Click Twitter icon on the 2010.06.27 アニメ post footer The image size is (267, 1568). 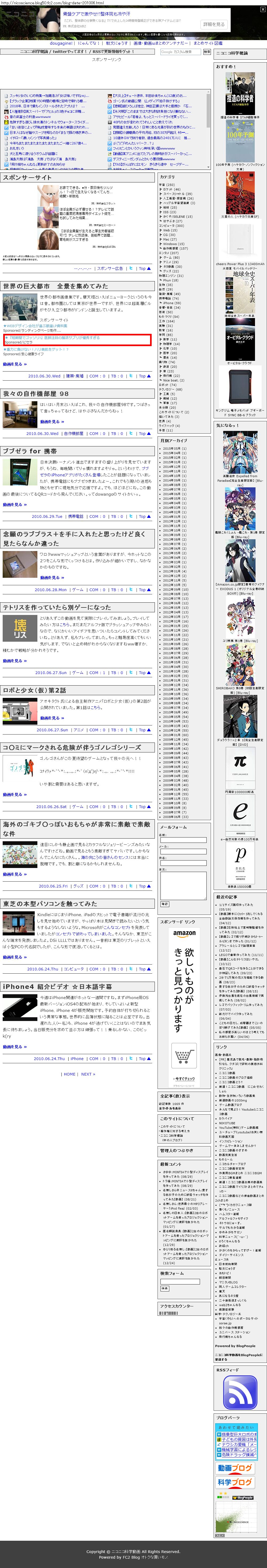point(131,730)
